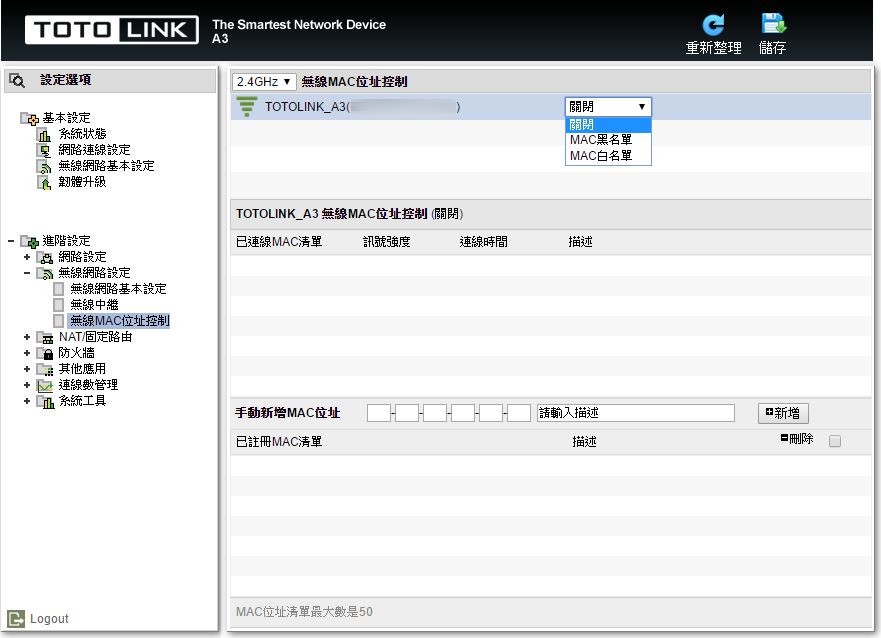
Task: Click the refresh (重新整理) icon
Action: tap(713, 25)
